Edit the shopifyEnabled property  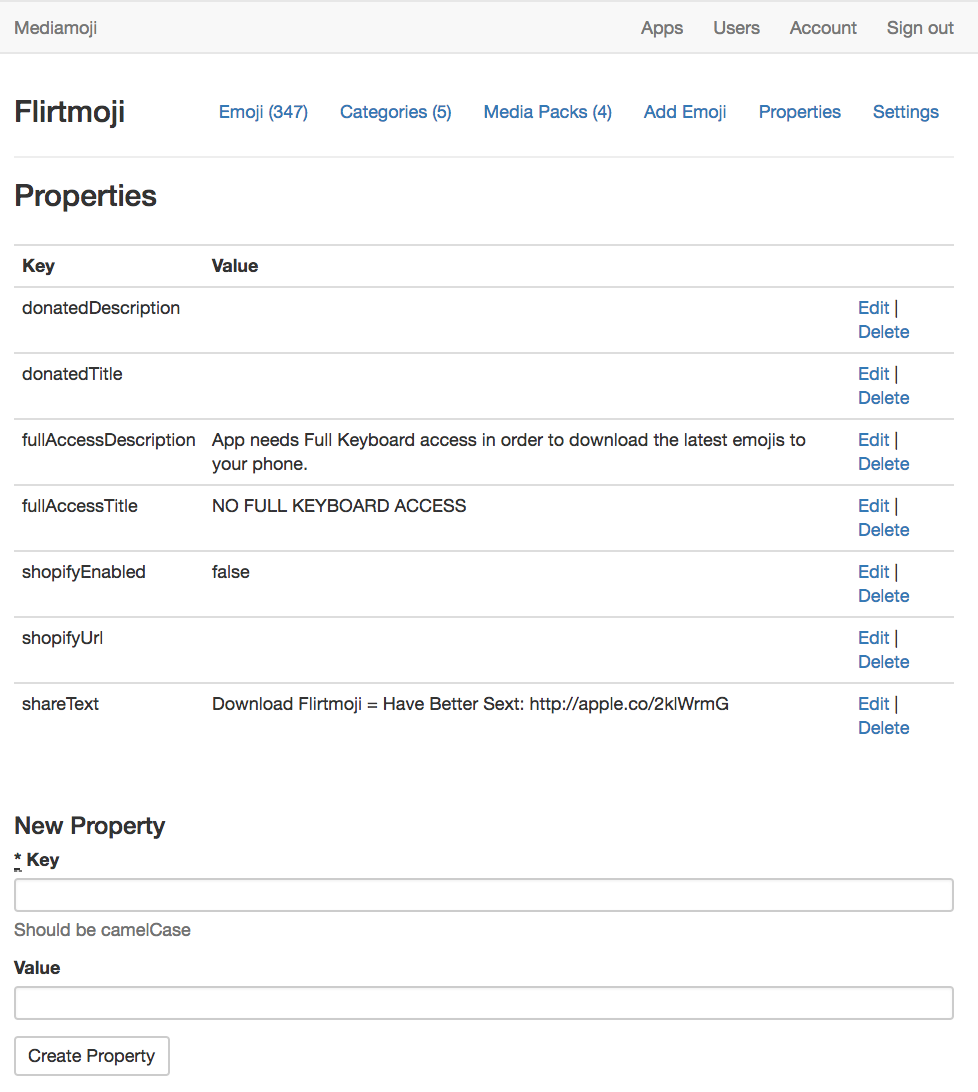tap(873, 572)
